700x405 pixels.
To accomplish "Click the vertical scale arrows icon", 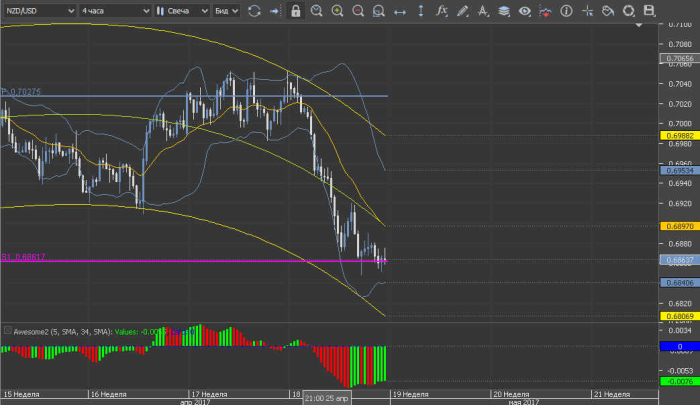I will point(421,11).
